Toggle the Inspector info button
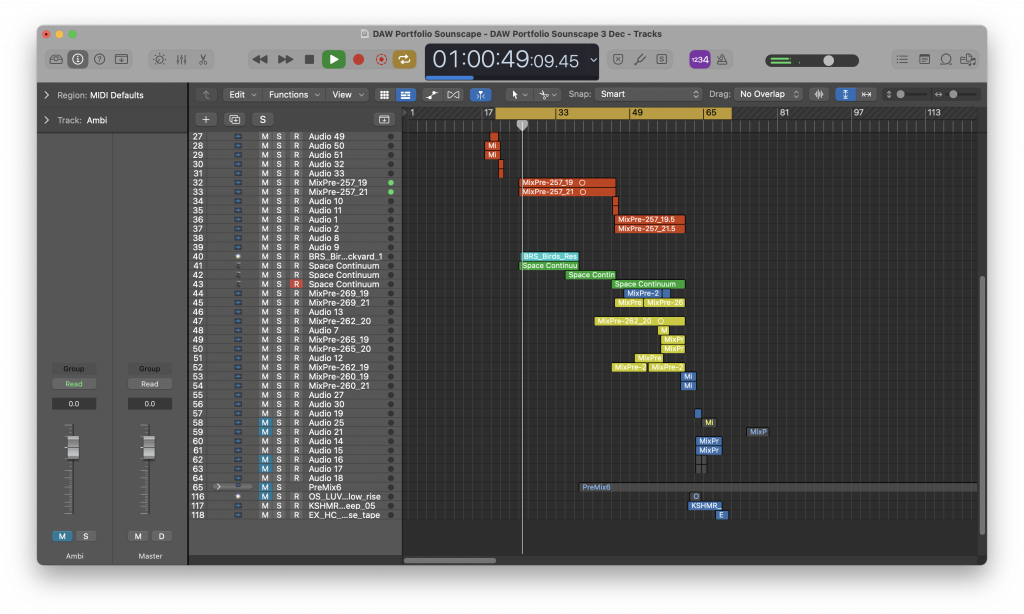1024x614 pixels. 78,59
